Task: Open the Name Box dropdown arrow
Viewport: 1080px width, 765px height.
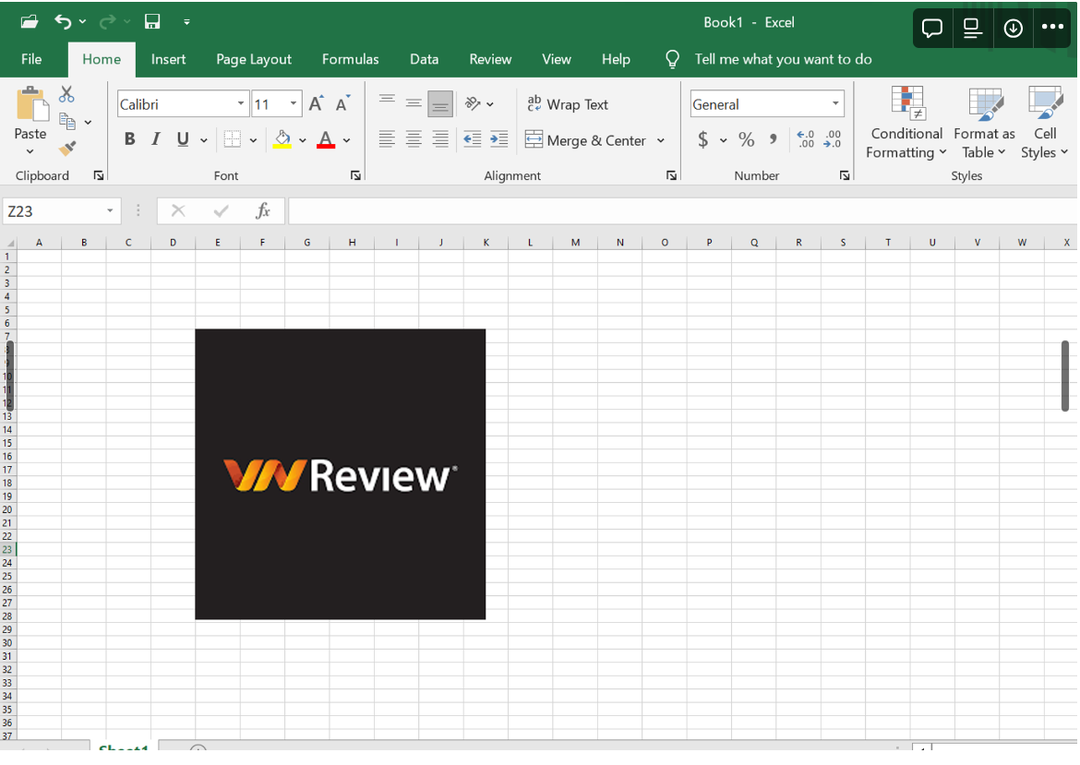Action: coord(110,211)
